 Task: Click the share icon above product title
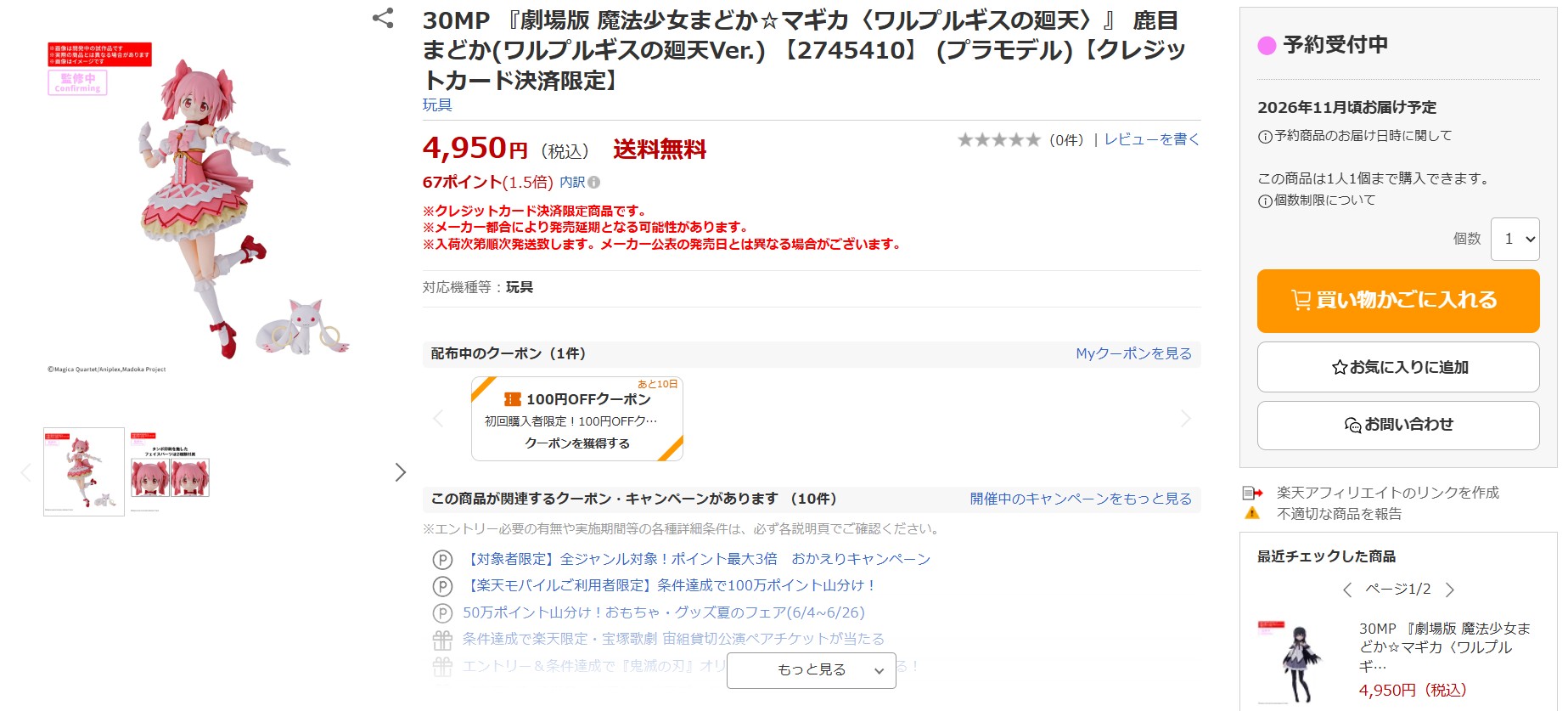click(383, 18)
